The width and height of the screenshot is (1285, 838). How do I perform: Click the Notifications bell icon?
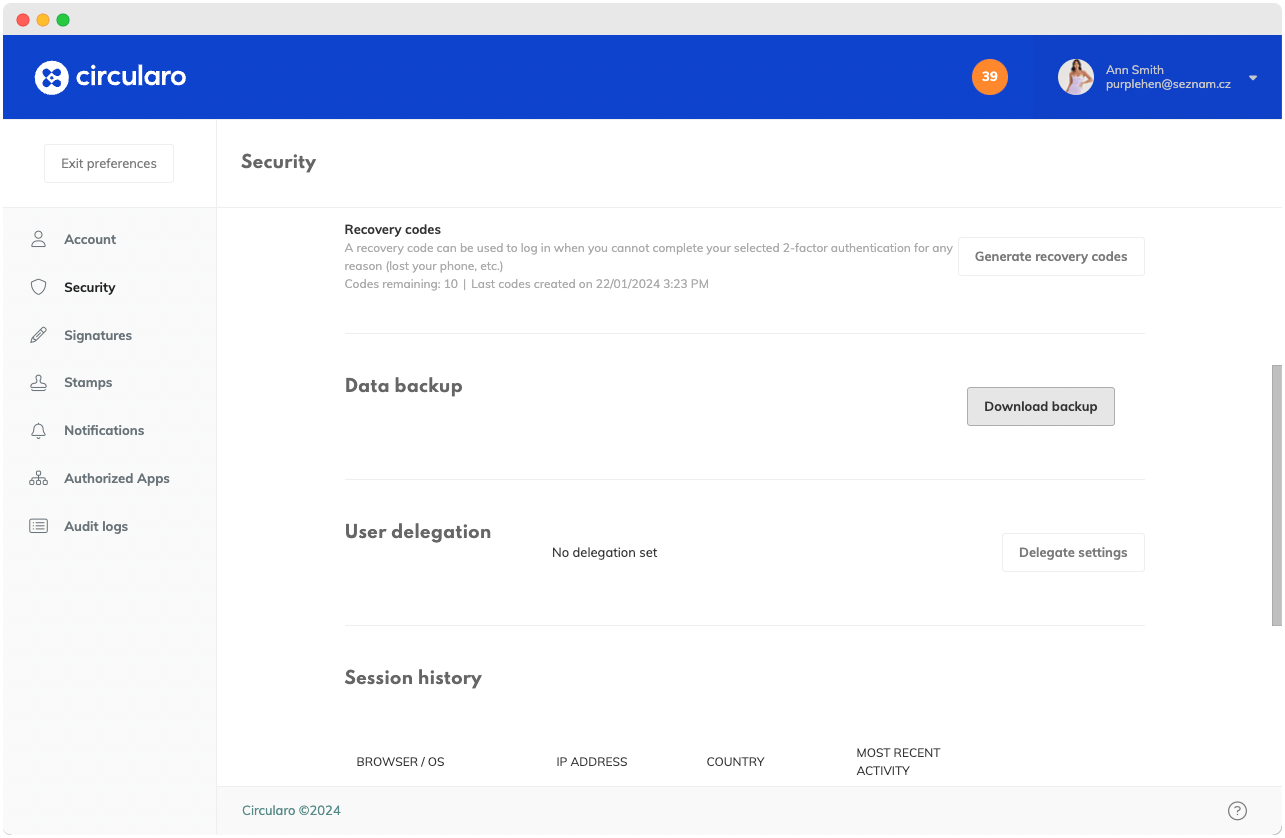(39, 430)
